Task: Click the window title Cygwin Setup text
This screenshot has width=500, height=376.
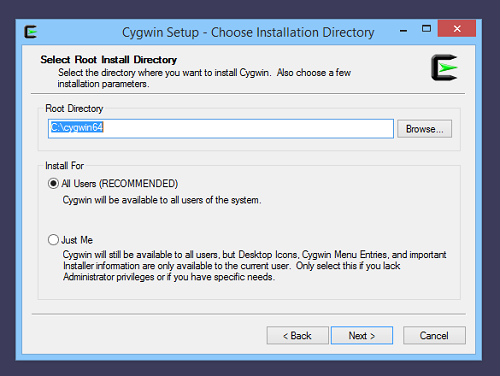Action: (160, 33)
